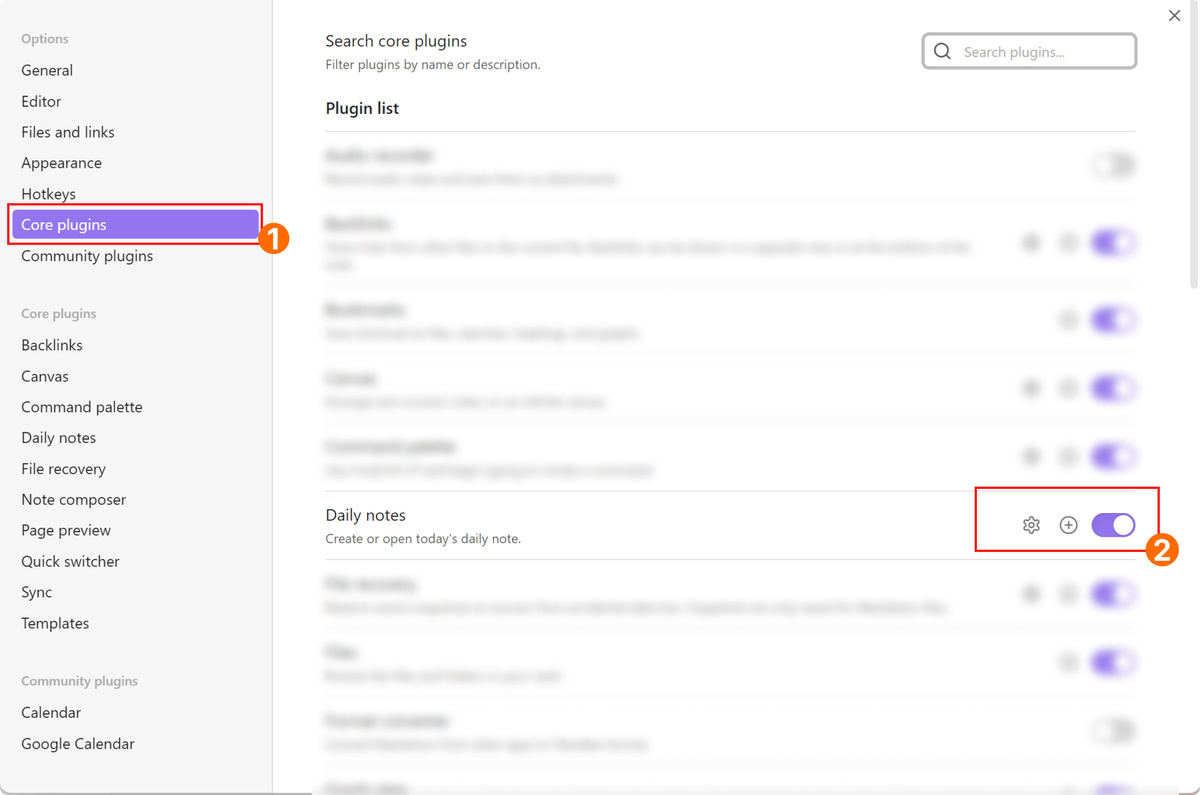Select the highlighted Core plugins tab

[135, 225]
